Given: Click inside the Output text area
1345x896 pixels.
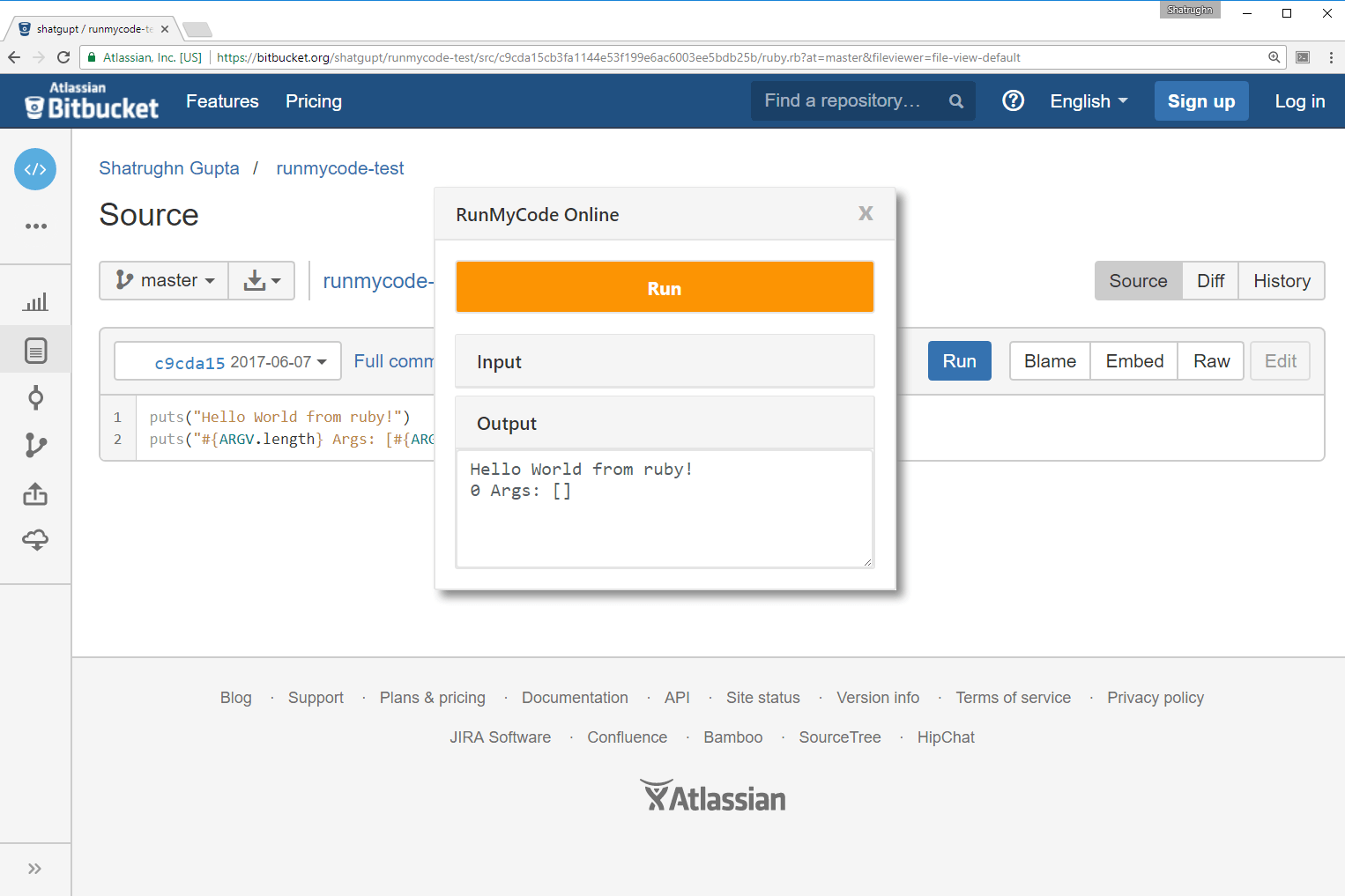Looking at the screenshot, I should [x=665, y=508].
